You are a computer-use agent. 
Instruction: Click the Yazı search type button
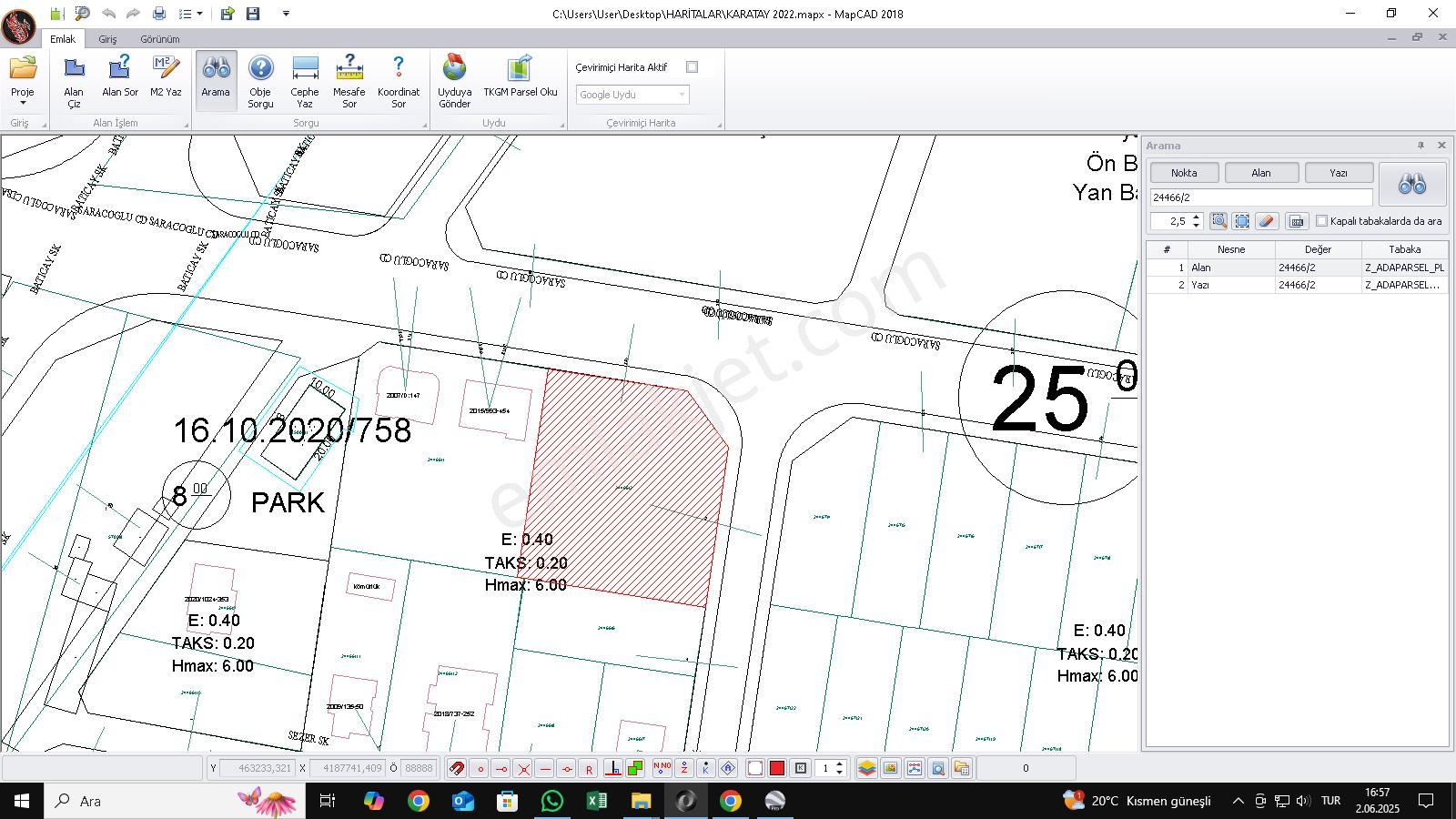point(1339,173)
